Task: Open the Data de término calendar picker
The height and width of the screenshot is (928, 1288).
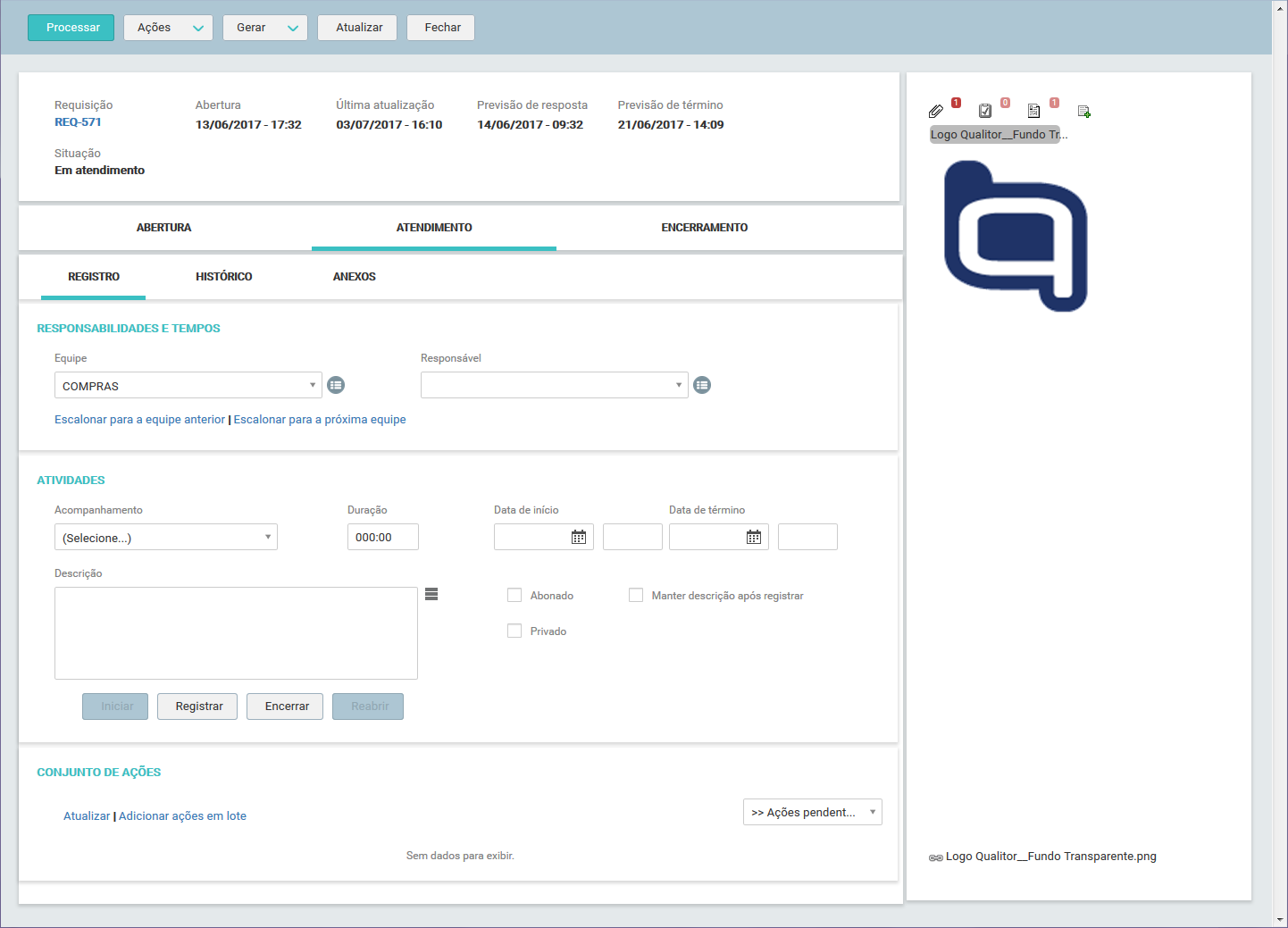Action: 754,537
